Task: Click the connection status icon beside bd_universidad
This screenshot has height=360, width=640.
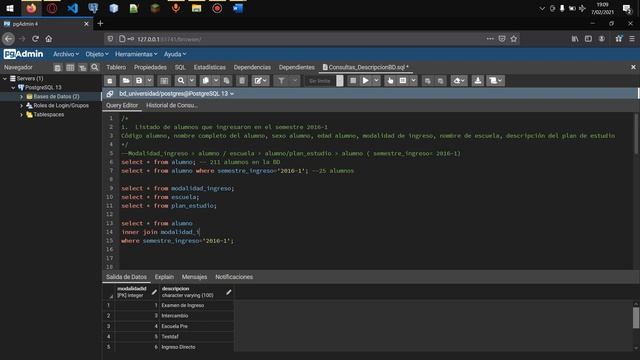Action: pyautogui.click(x=110, y=94)
